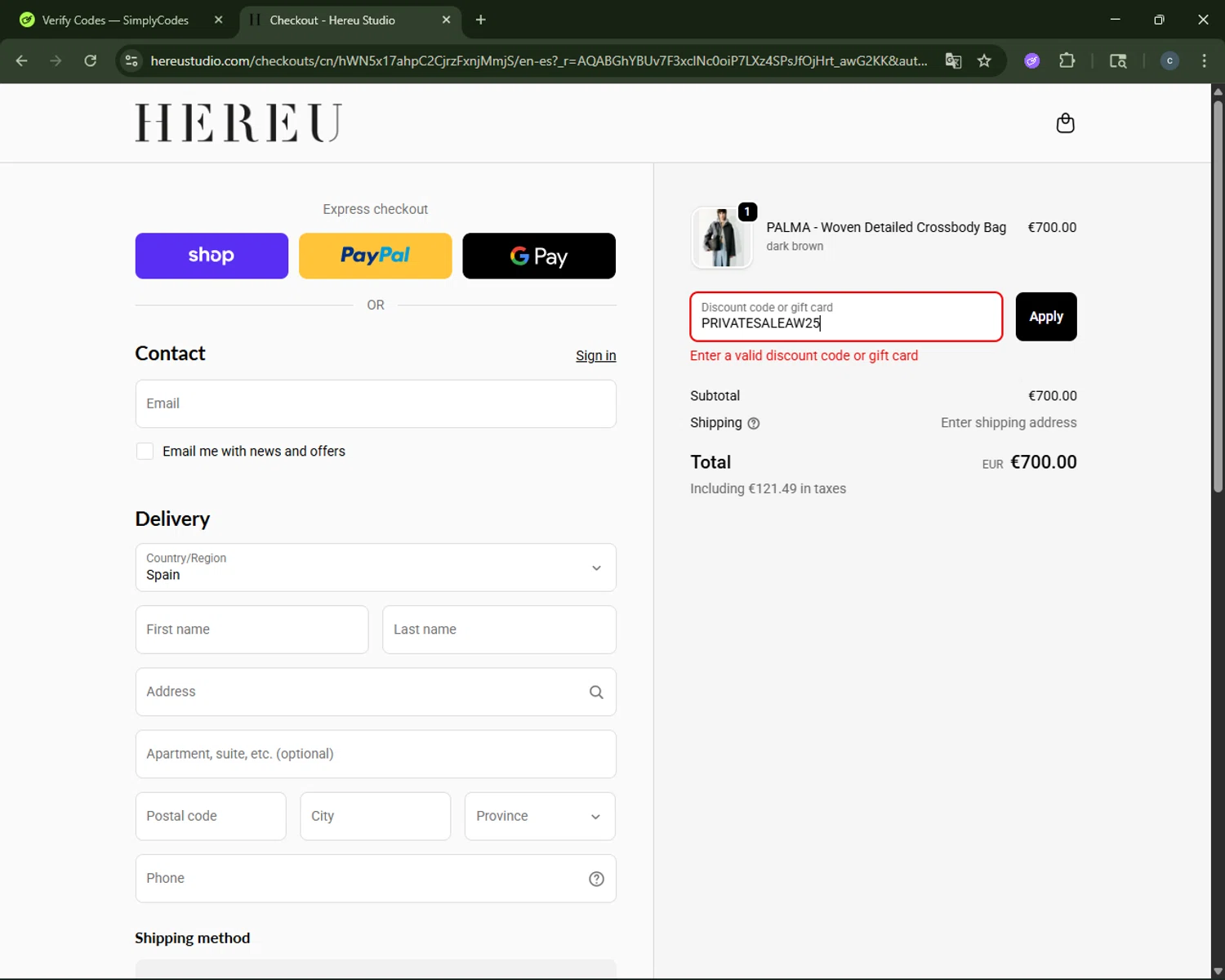Screen dimensions: 1225x980
Task: Open the browser extensions puzzle icon
Action: (x=1067, y=60)
